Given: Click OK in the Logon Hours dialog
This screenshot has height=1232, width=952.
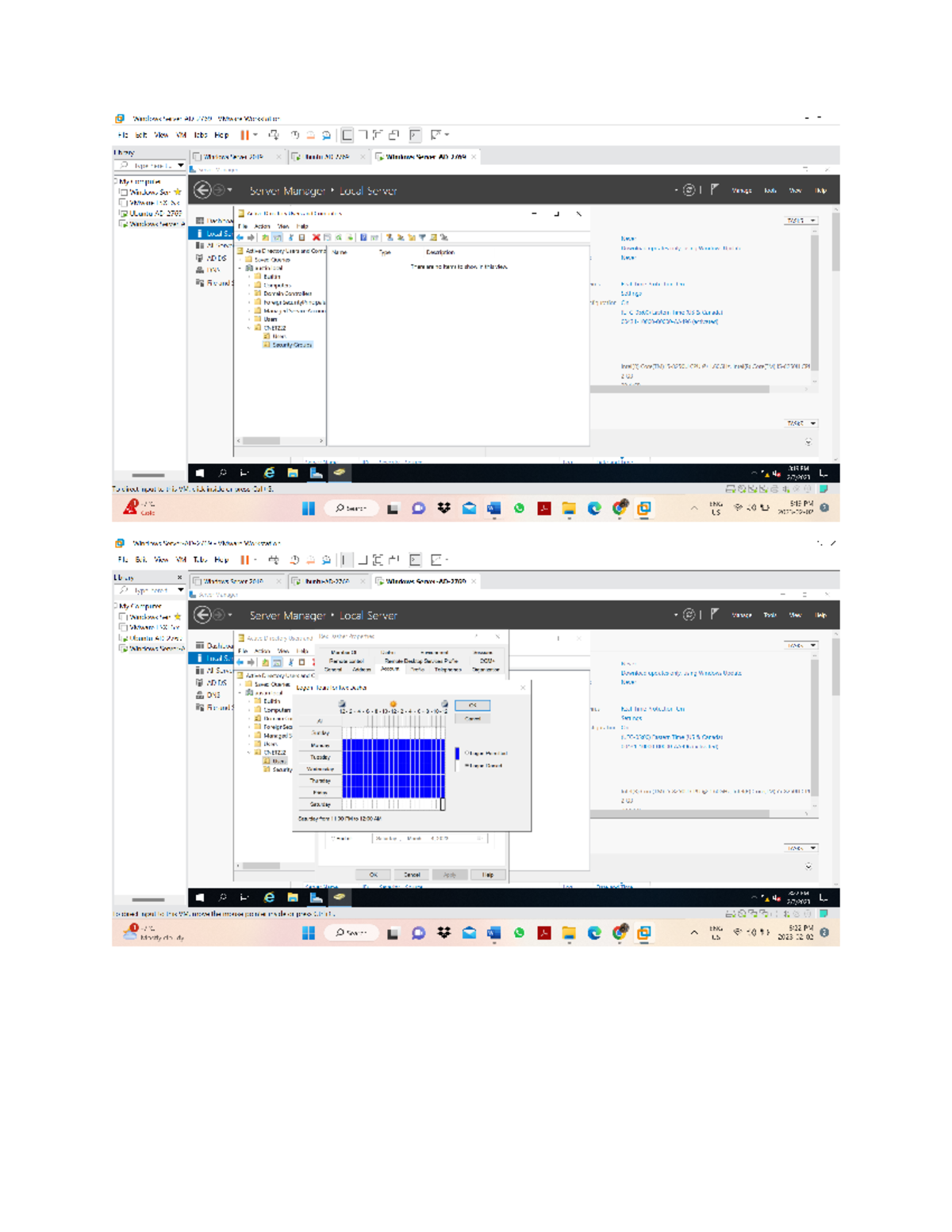Looking at the screenshot, I should (472, 705).
